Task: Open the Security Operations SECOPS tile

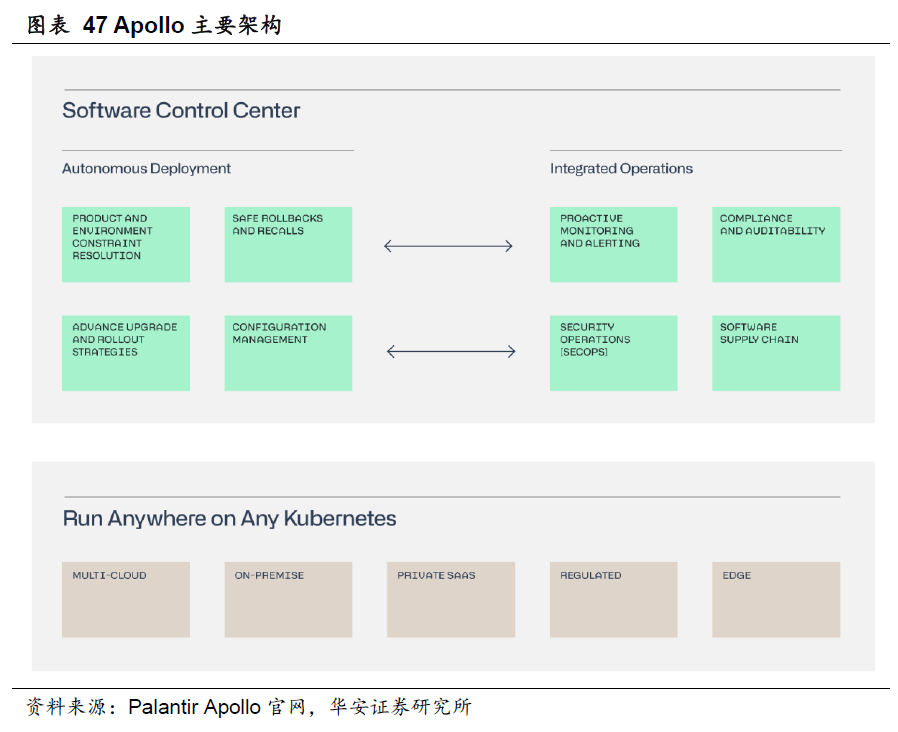Action: pyautogui.click(x=613, y=353)
